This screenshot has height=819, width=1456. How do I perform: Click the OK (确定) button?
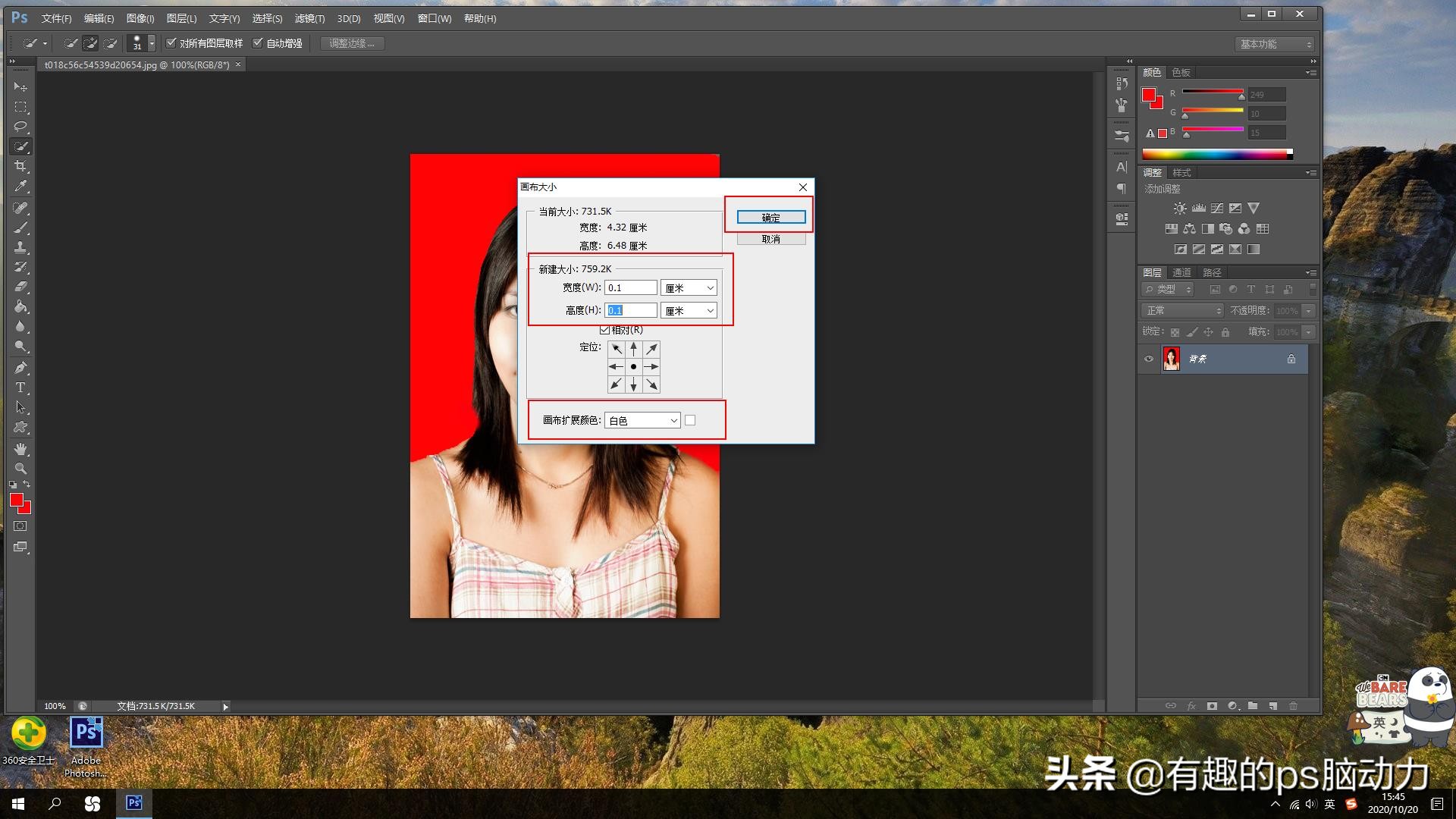pyautogui.click(x=770, y=218)
